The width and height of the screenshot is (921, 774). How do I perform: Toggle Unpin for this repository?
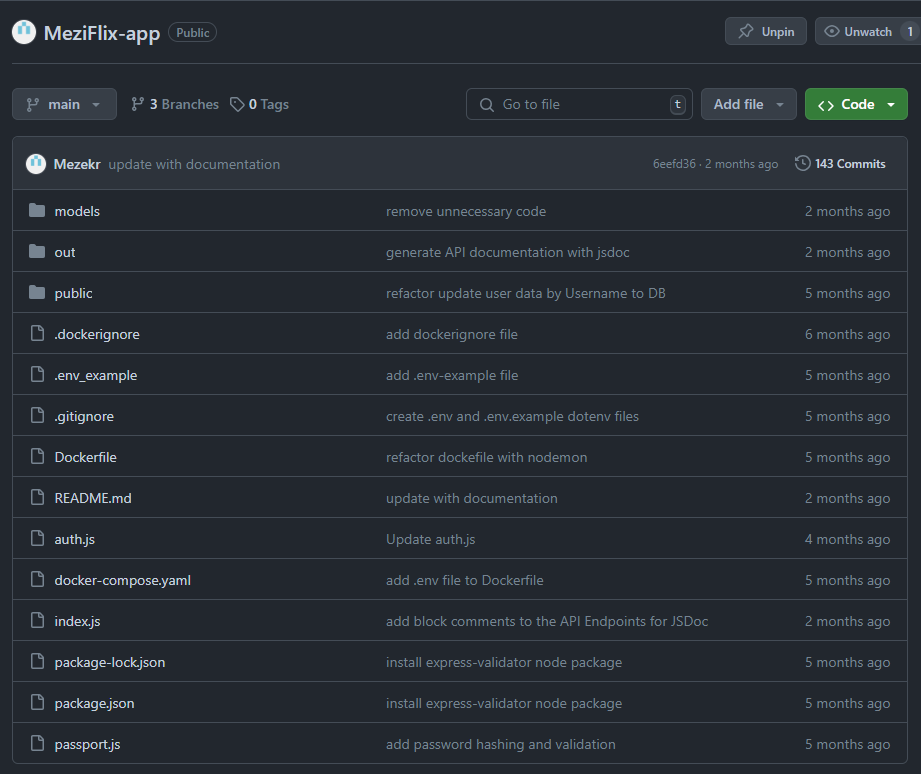766,32
